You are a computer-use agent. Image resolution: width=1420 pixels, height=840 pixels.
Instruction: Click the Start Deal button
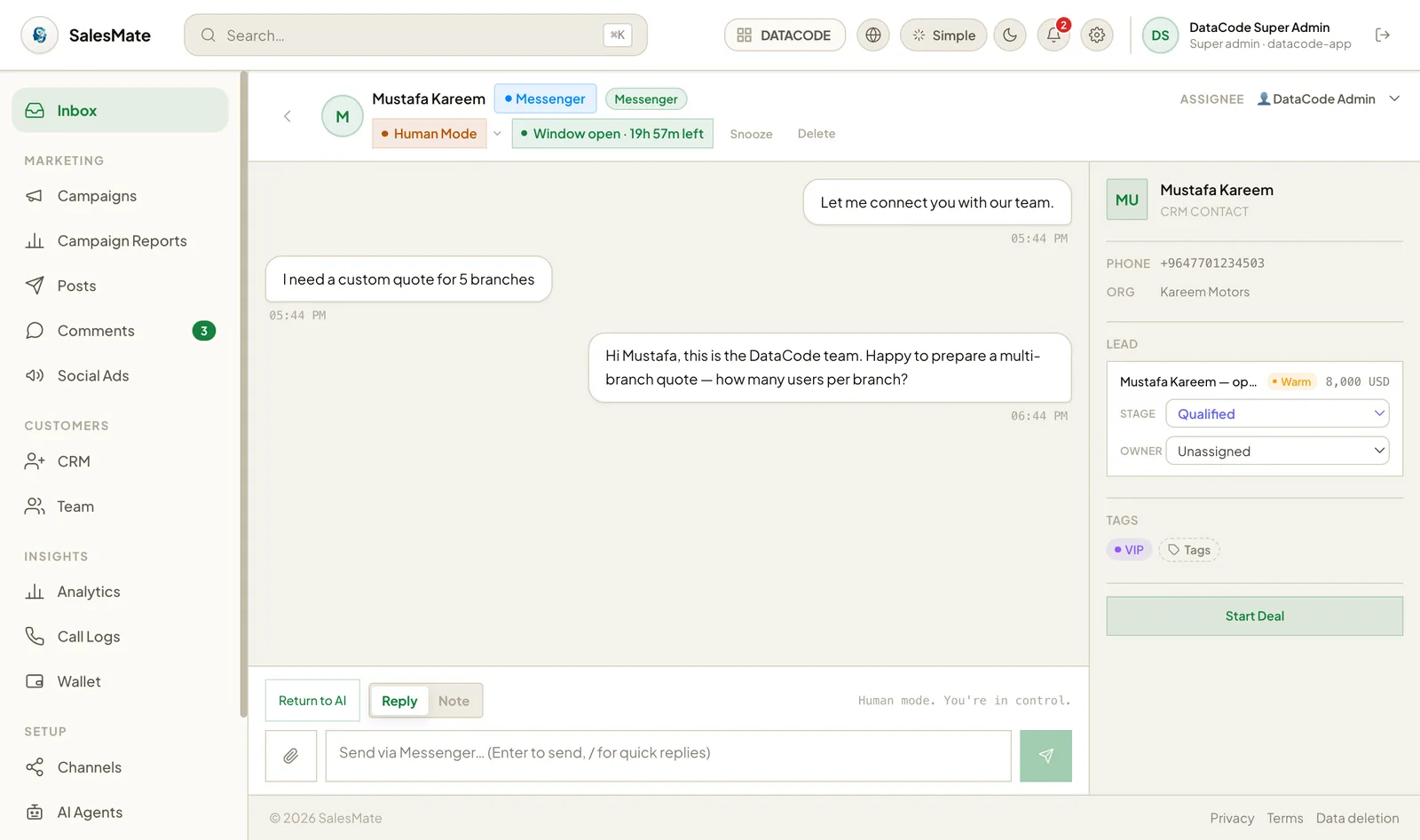pos(1254,616)
